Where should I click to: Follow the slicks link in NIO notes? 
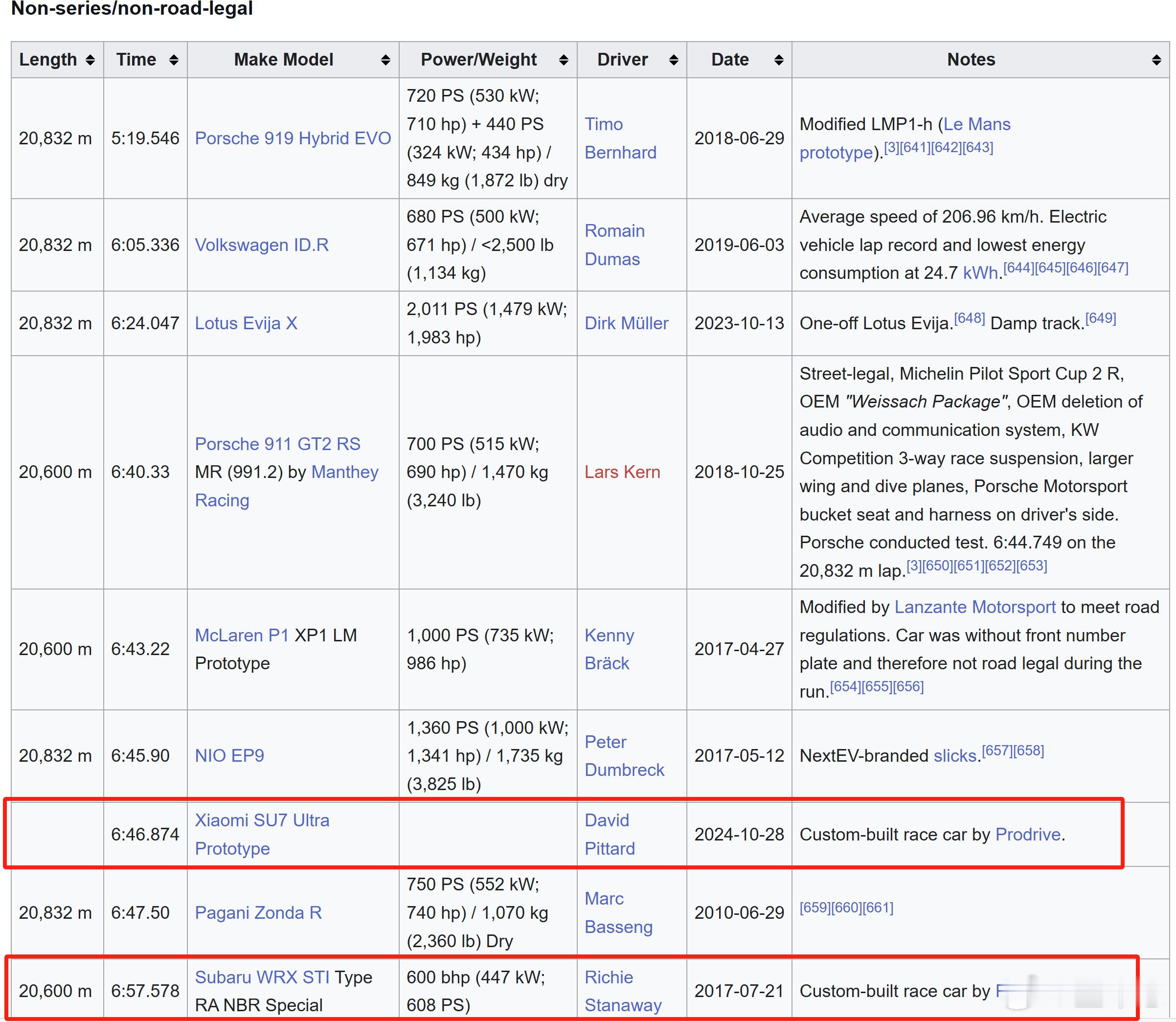click(955, 756)
